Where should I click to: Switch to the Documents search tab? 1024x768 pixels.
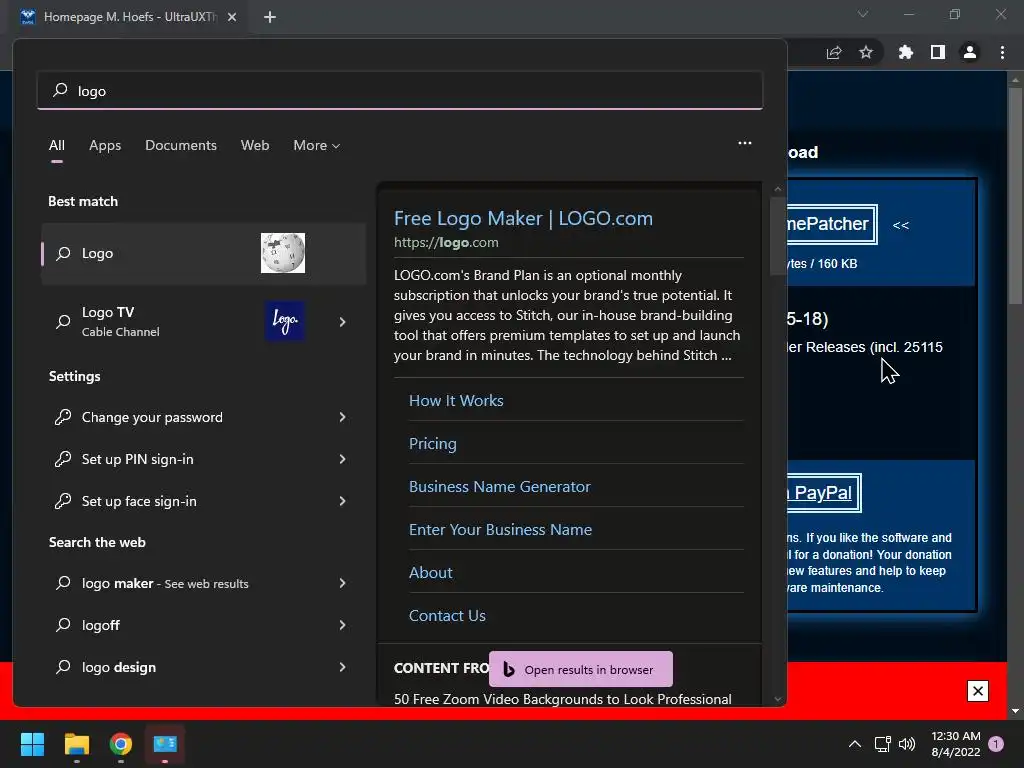coord(181,146)
